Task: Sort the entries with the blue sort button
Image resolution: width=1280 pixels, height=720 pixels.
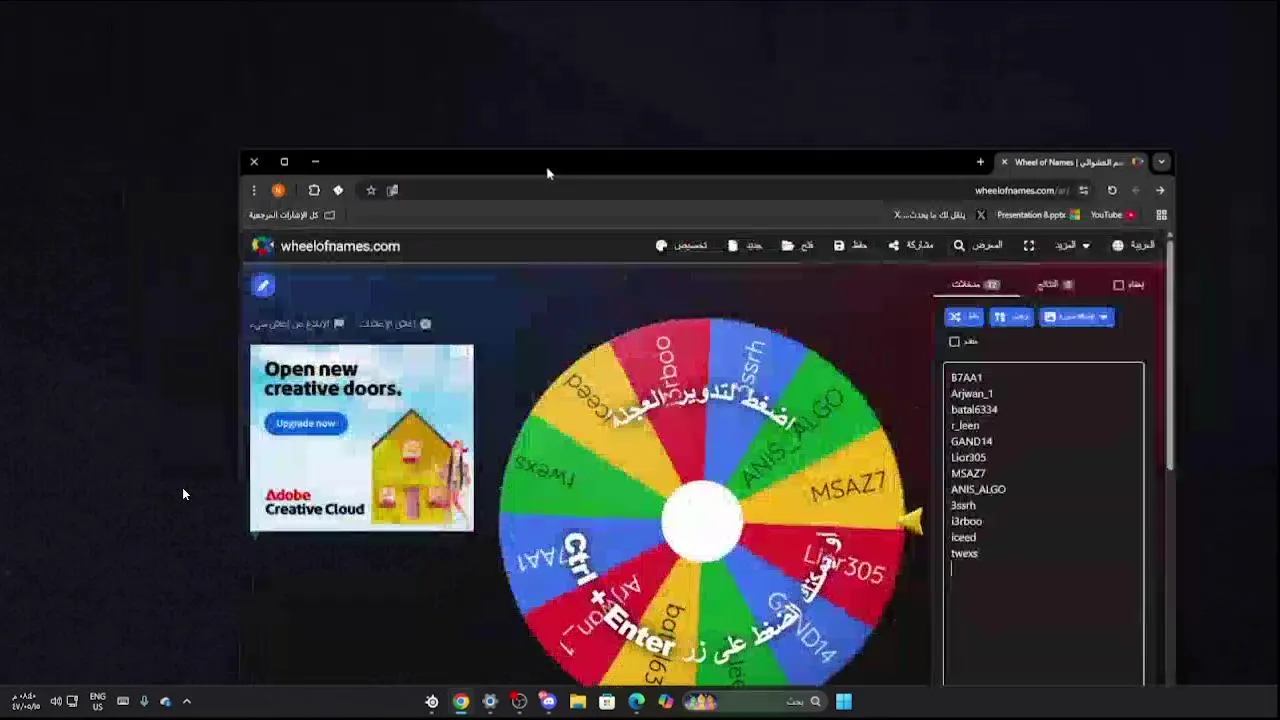Action: (x=1011, y=317)
